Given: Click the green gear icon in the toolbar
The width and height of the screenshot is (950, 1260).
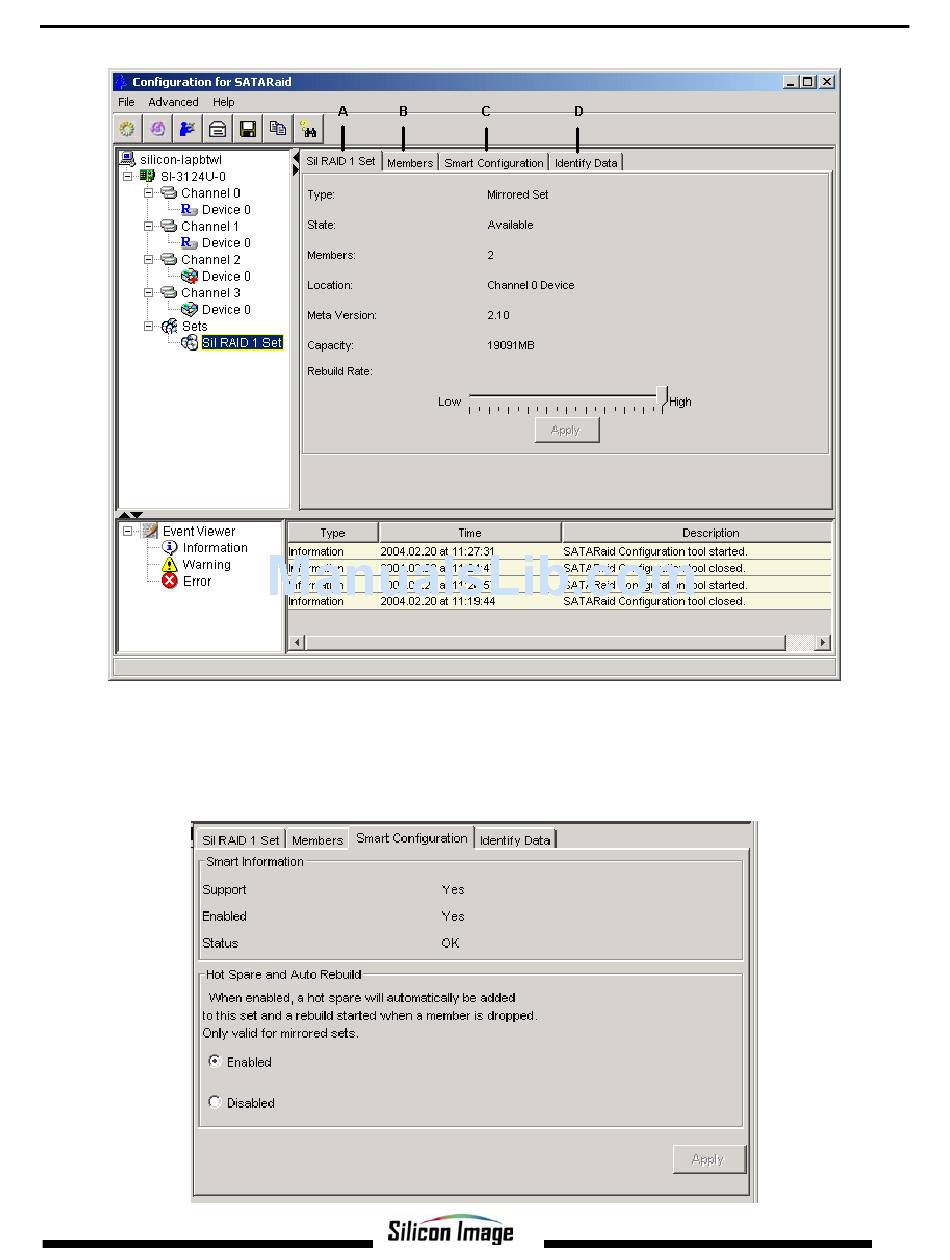Looking at the screenshot, I should (127, 129).
